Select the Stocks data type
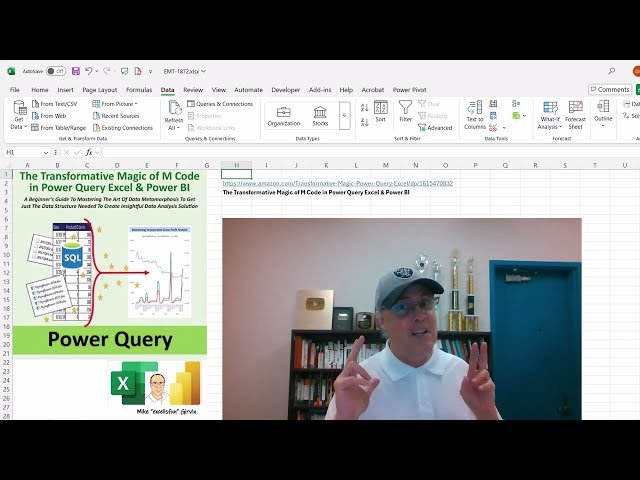 pyautogui.click(x=320, y=116)
